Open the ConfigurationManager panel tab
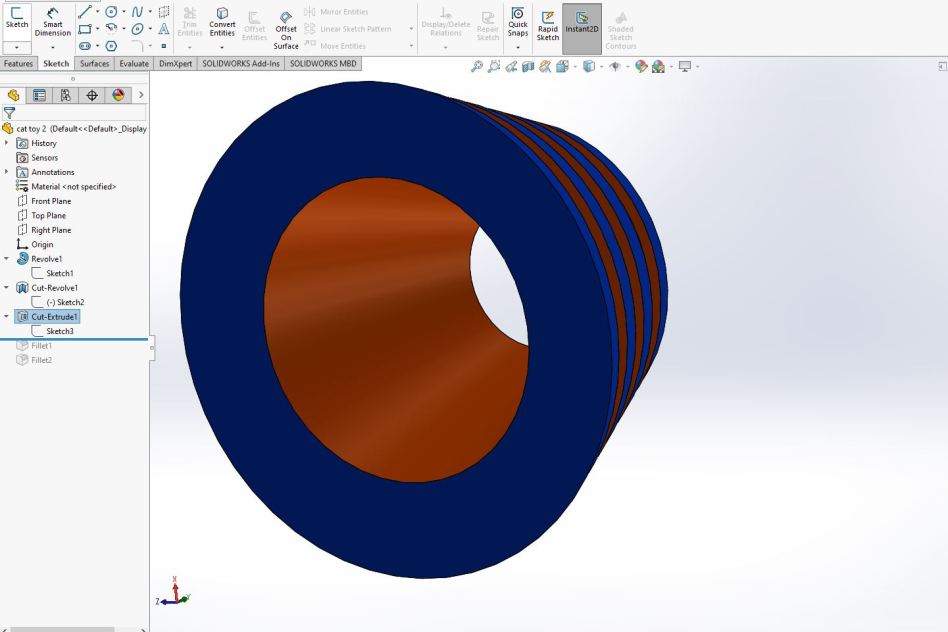 coord(66,95)
